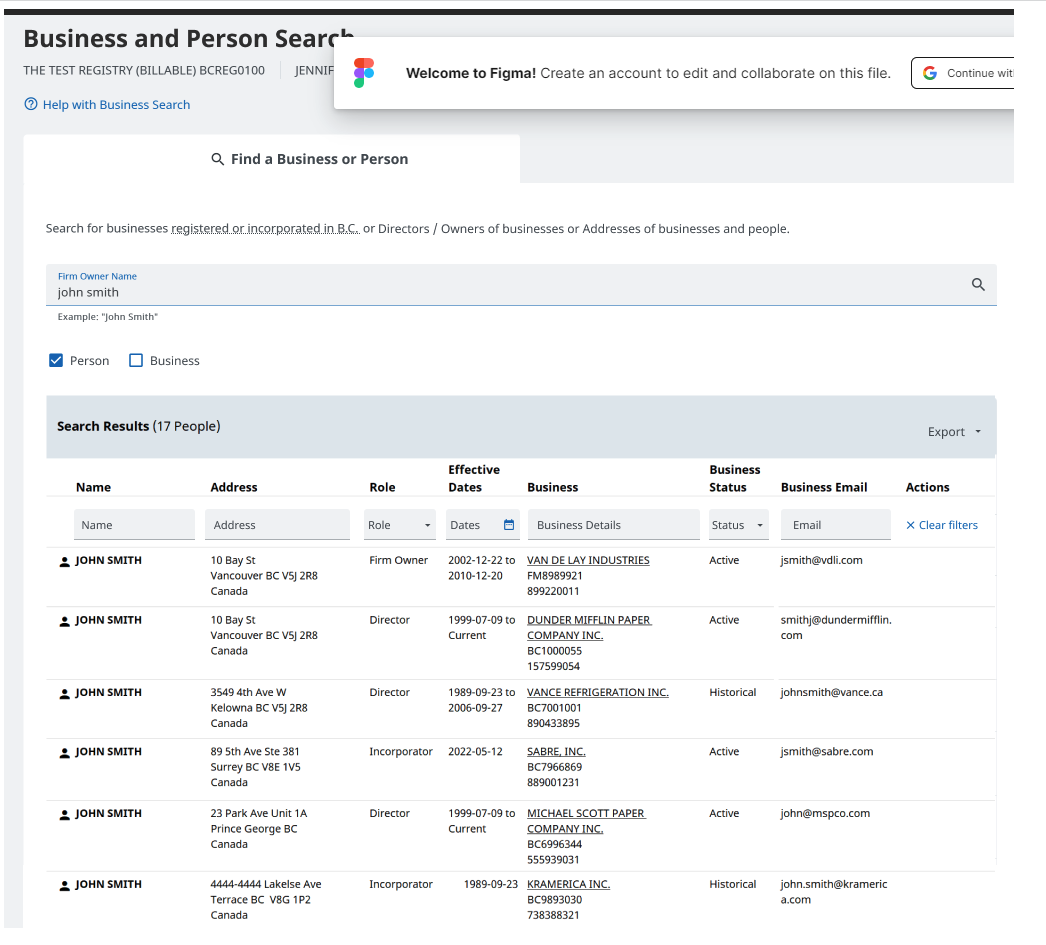
Task: Click the search magnifier in Firm Owner Name field
Action: [x=977, y=284]
